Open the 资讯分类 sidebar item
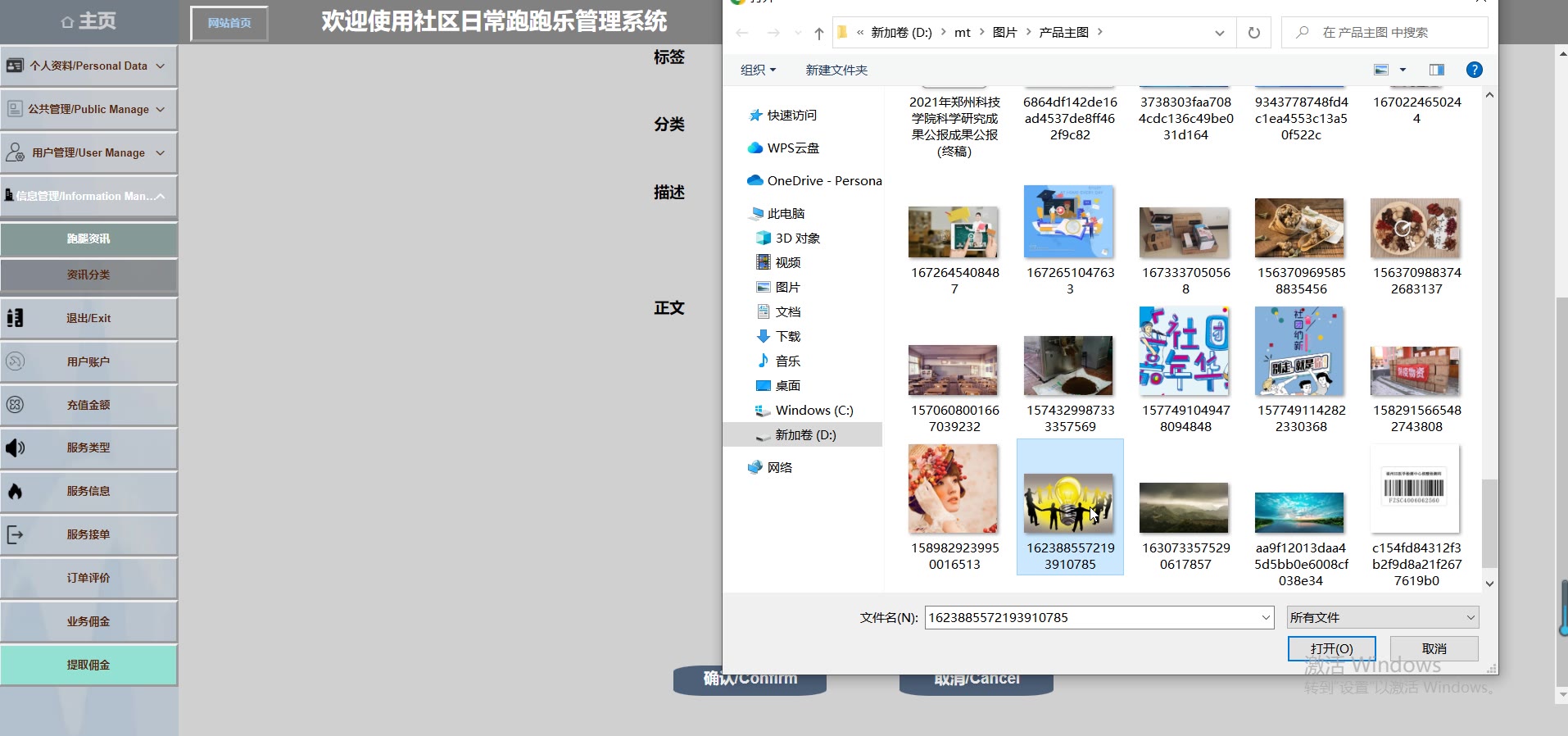Screen dimensions: 1568x736 tap(88, 275)
